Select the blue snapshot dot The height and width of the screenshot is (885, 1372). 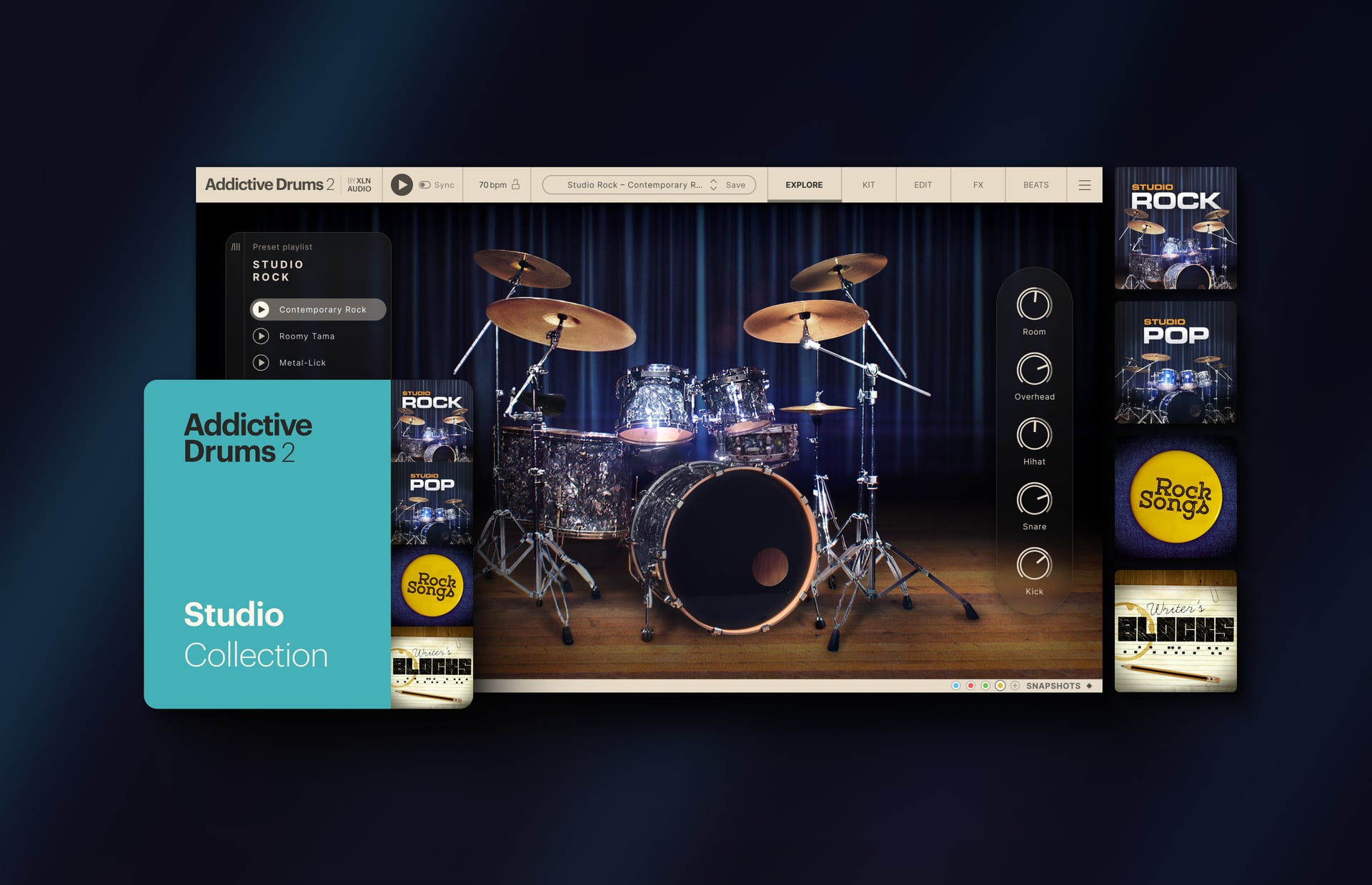(x=955, y=686)
